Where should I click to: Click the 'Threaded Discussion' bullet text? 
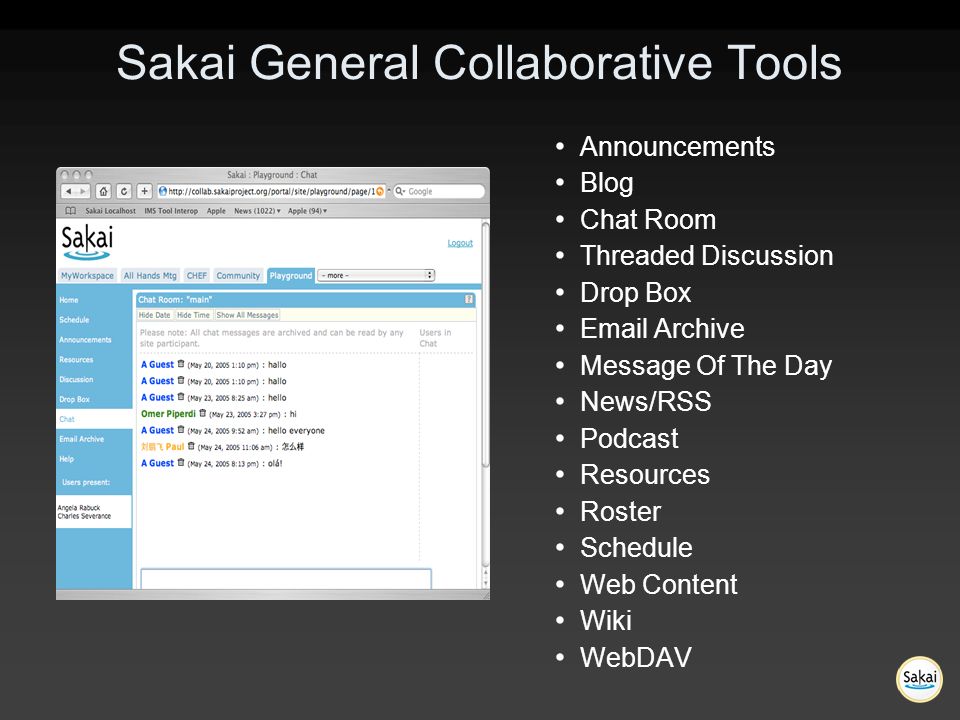(707, 256)
